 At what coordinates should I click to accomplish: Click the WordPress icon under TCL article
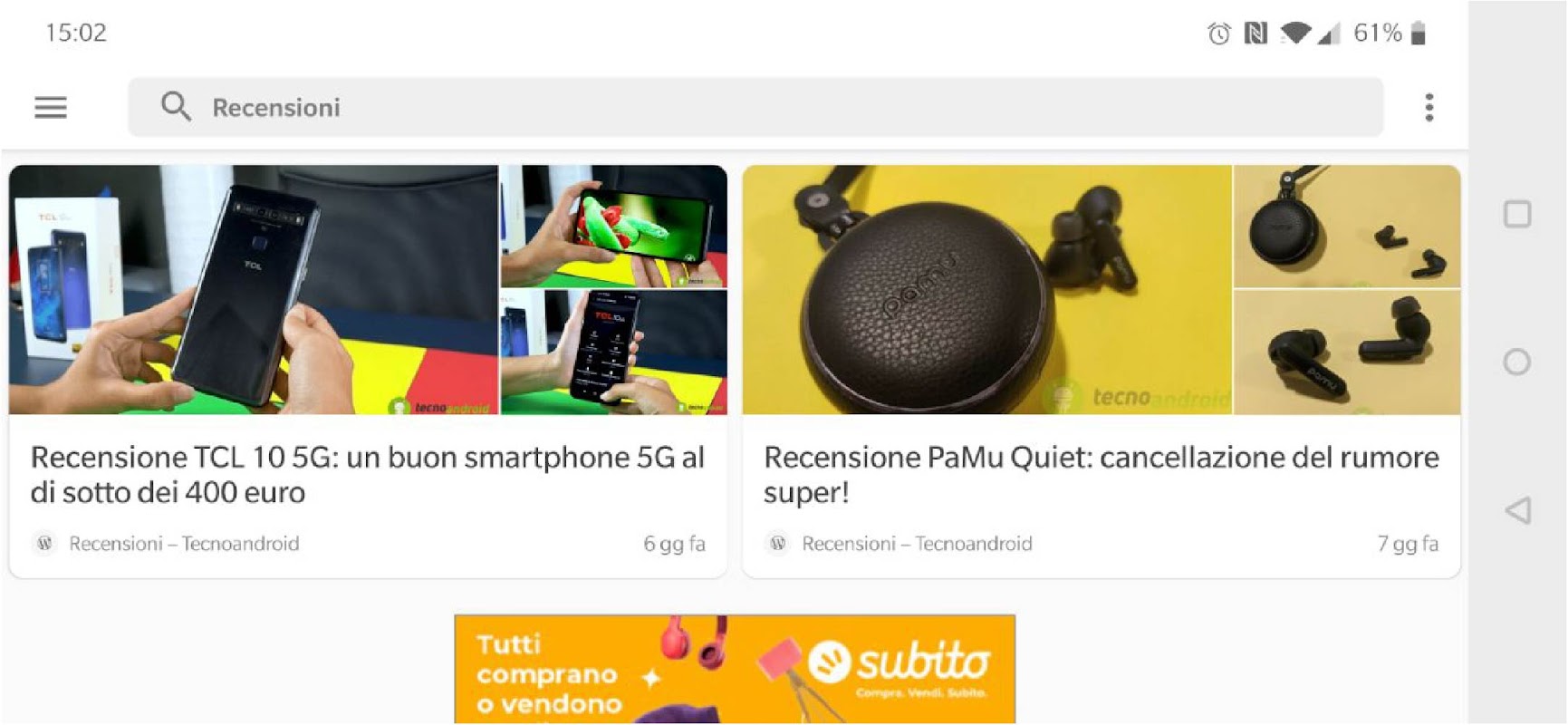point(44,543)
